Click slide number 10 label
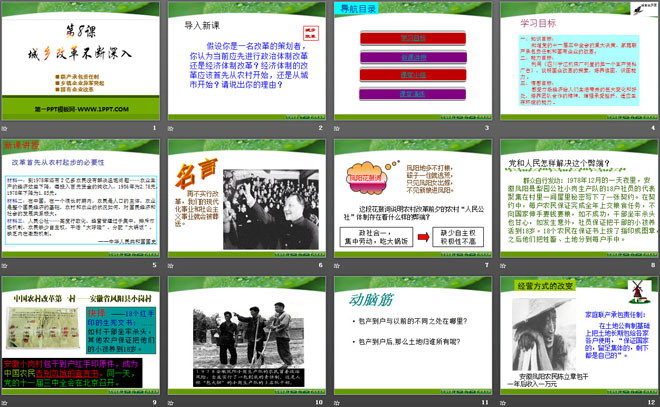 (x=319, y=403)
